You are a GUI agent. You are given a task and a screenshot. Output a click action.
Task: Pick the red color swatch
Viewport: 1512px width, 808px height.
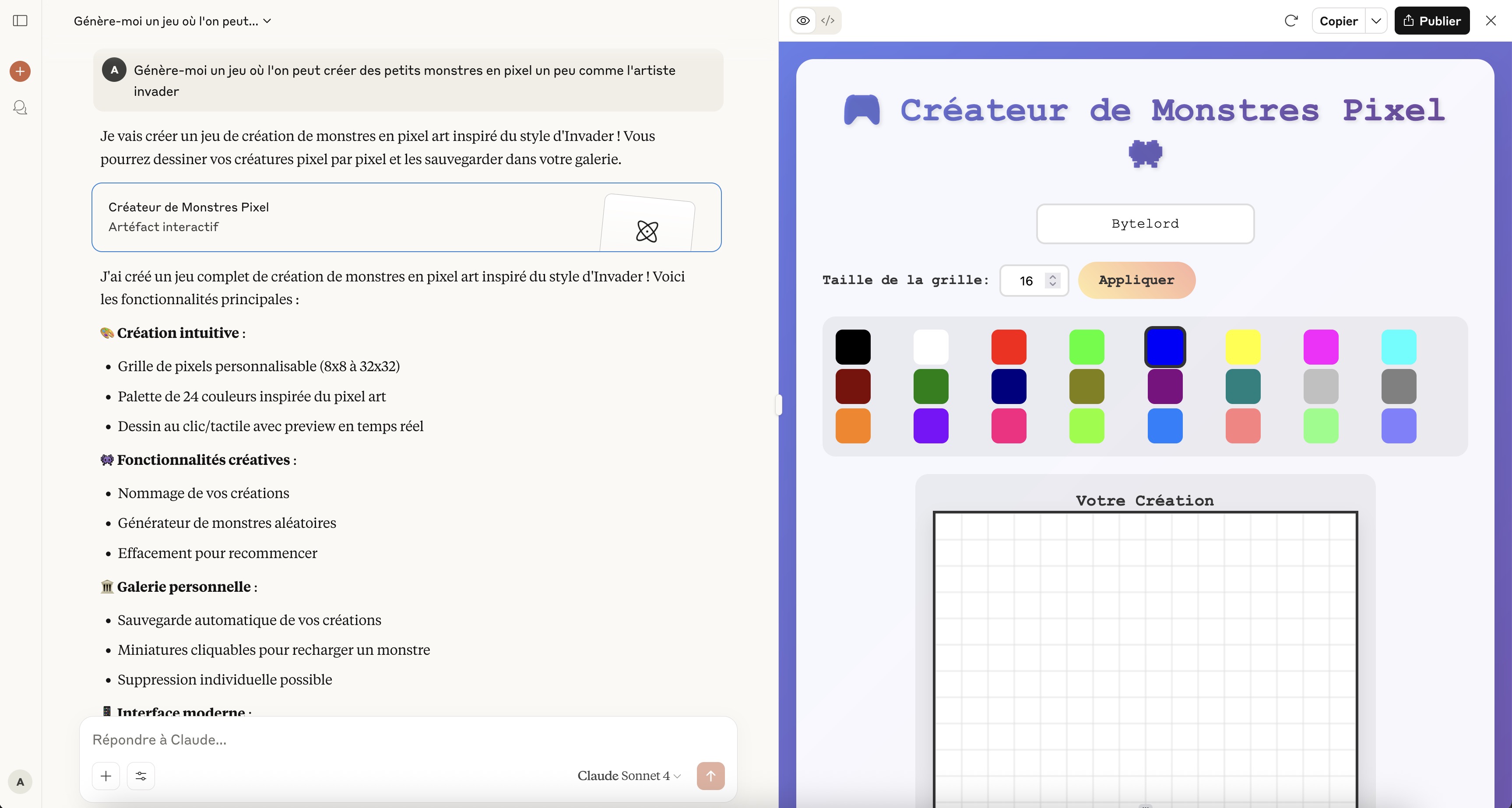click(x=1009, y=347)
